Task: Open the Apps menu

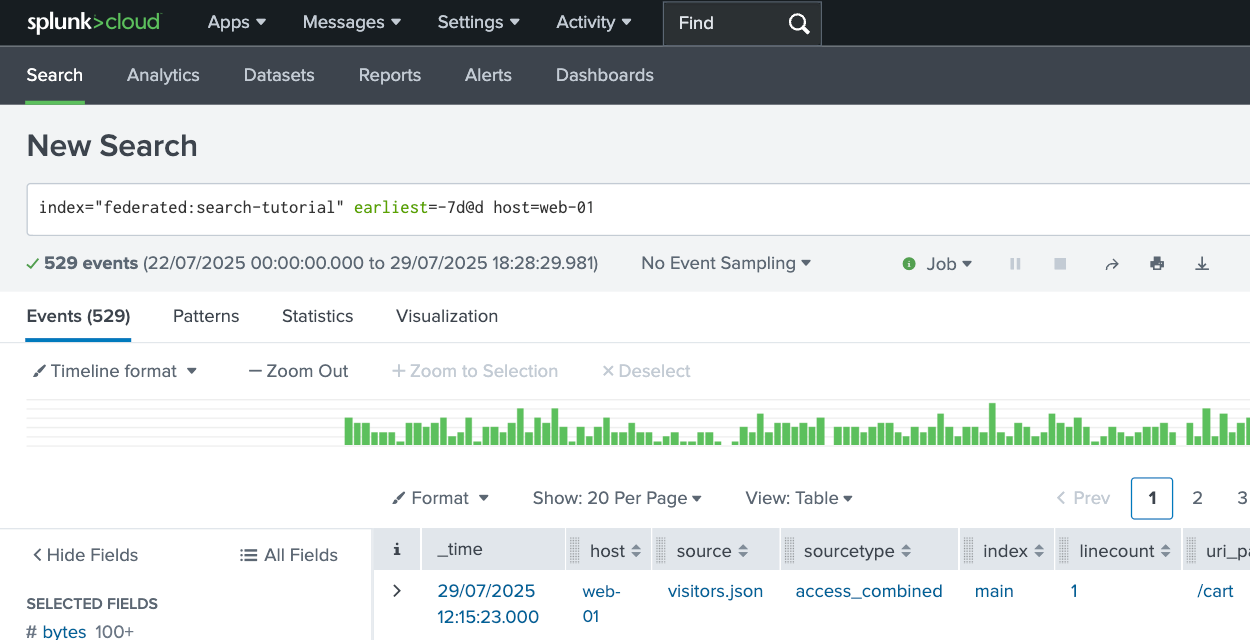Action: (237, 22)
